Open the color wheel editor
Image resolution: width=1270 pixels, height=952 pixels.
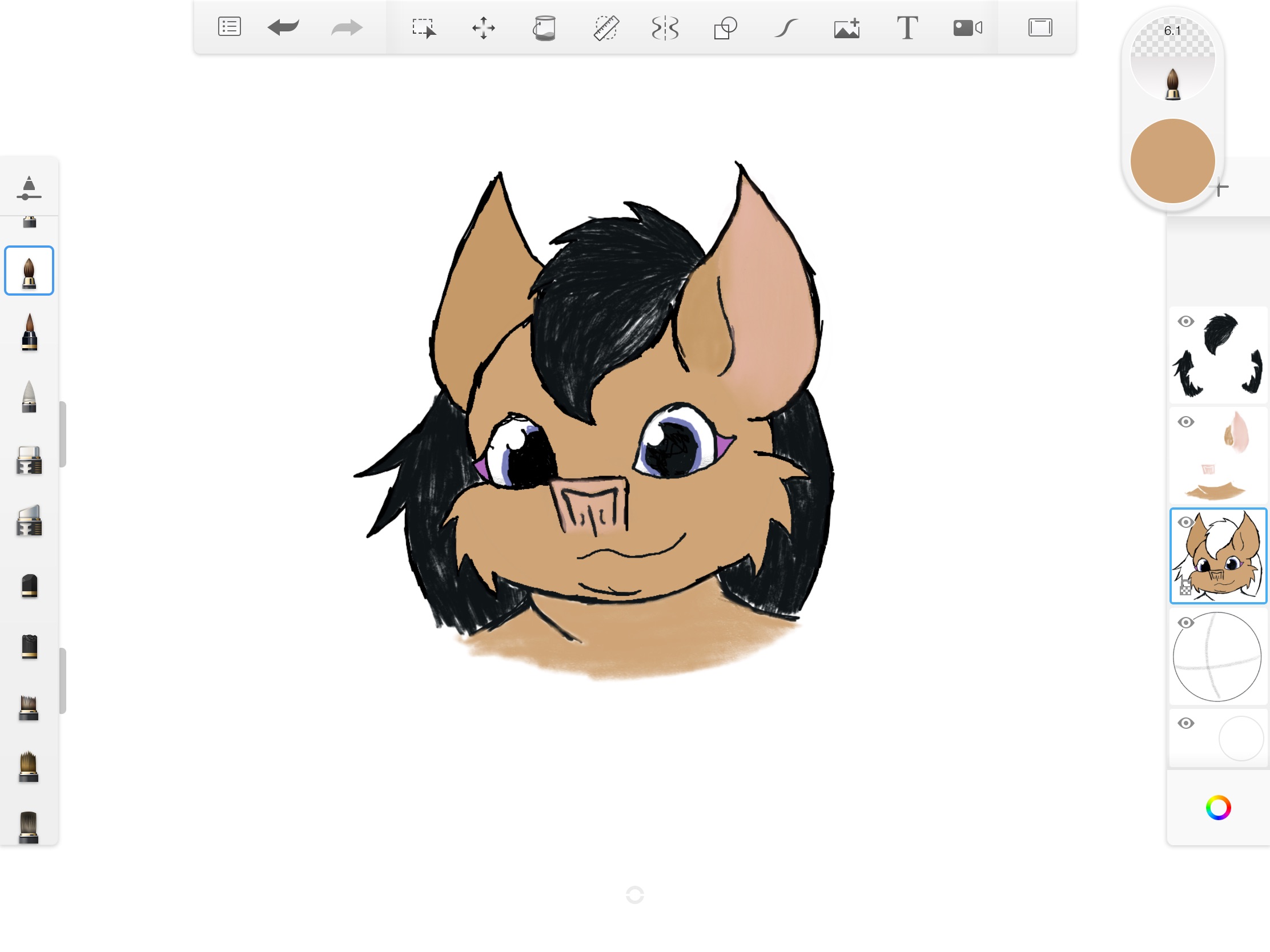(1218, 808)
